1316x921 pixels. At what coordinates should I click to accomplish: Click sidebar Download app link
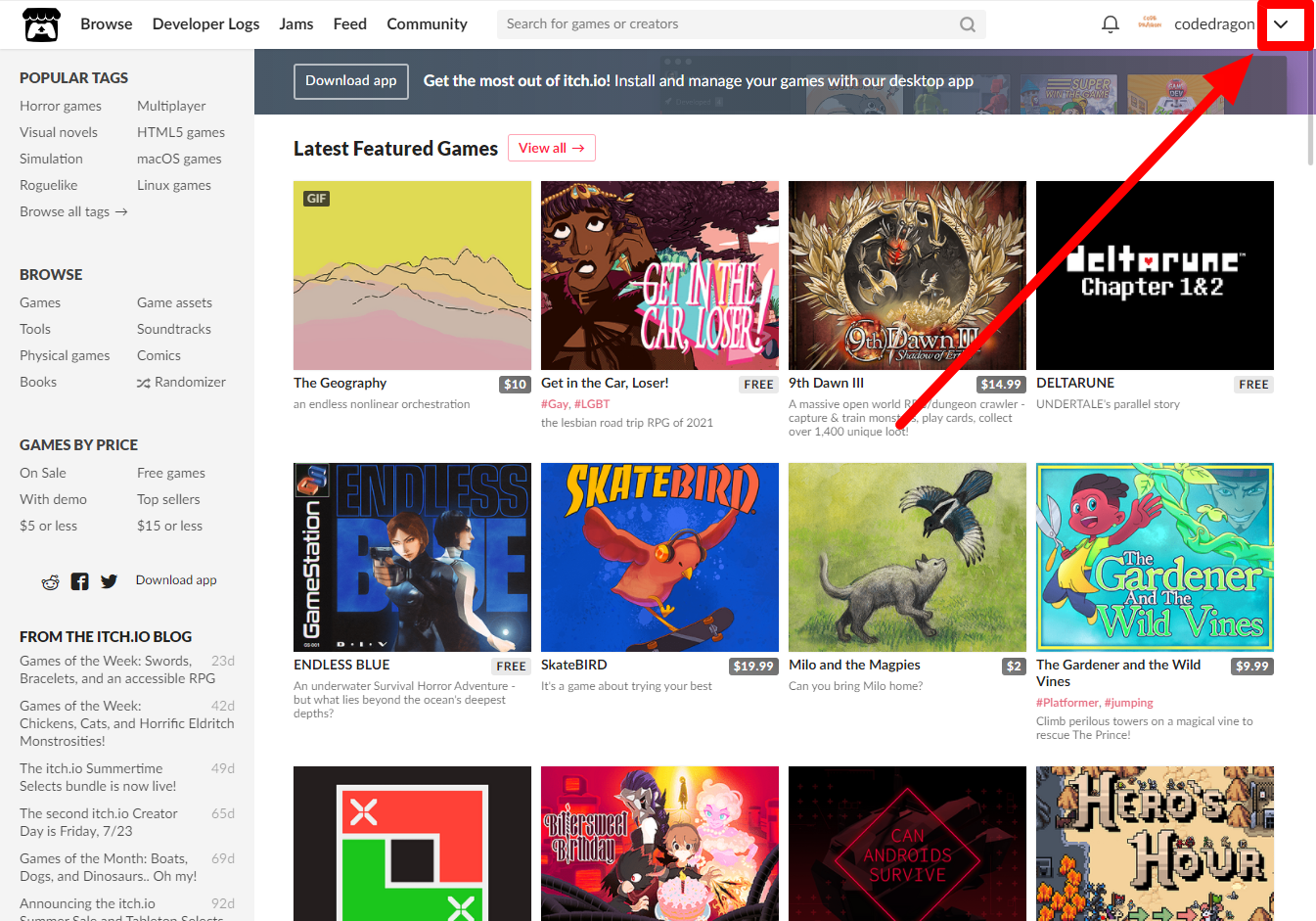(176, 580)
